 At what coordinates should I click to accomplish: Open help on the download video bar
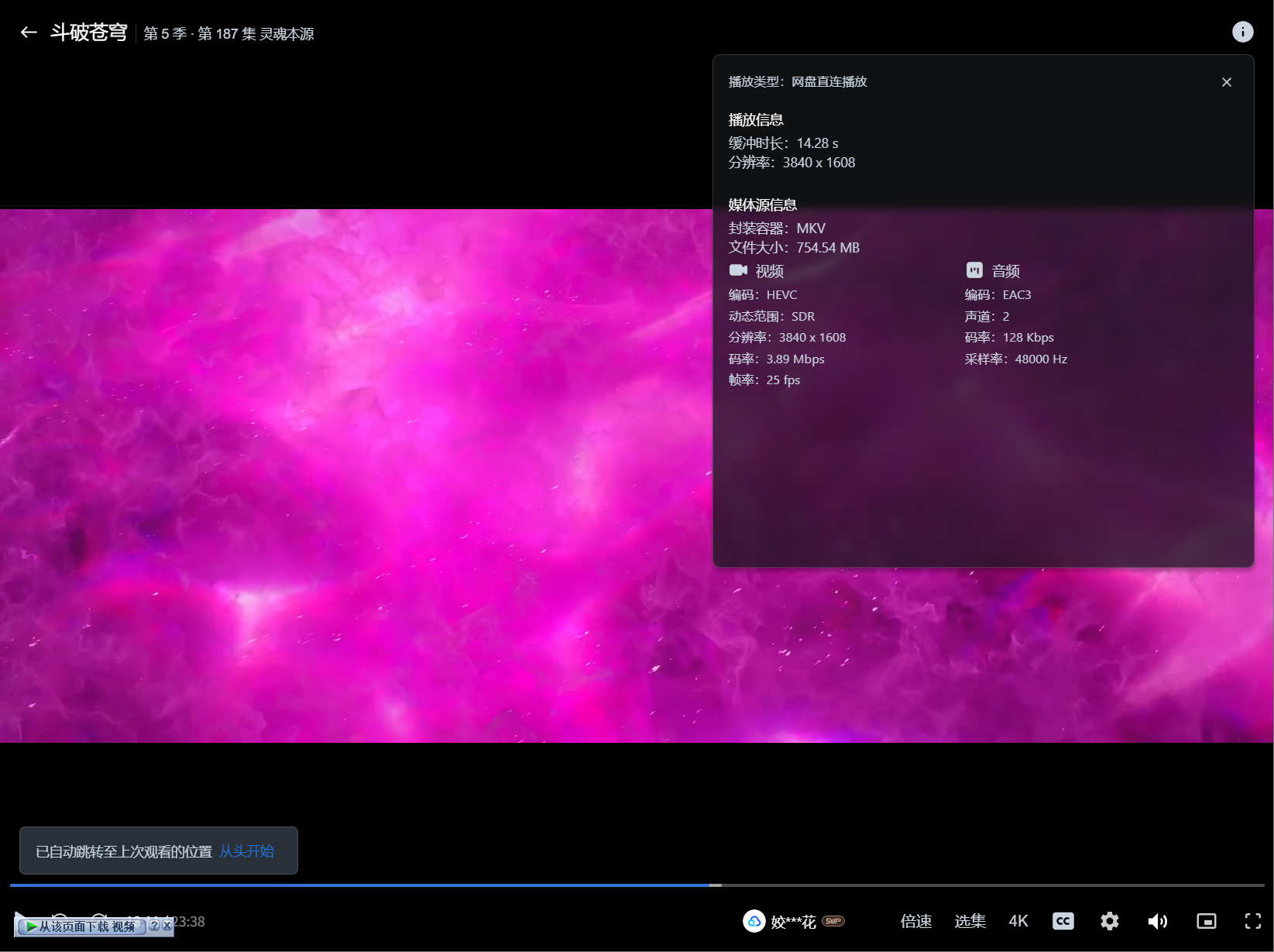[154, 926]
